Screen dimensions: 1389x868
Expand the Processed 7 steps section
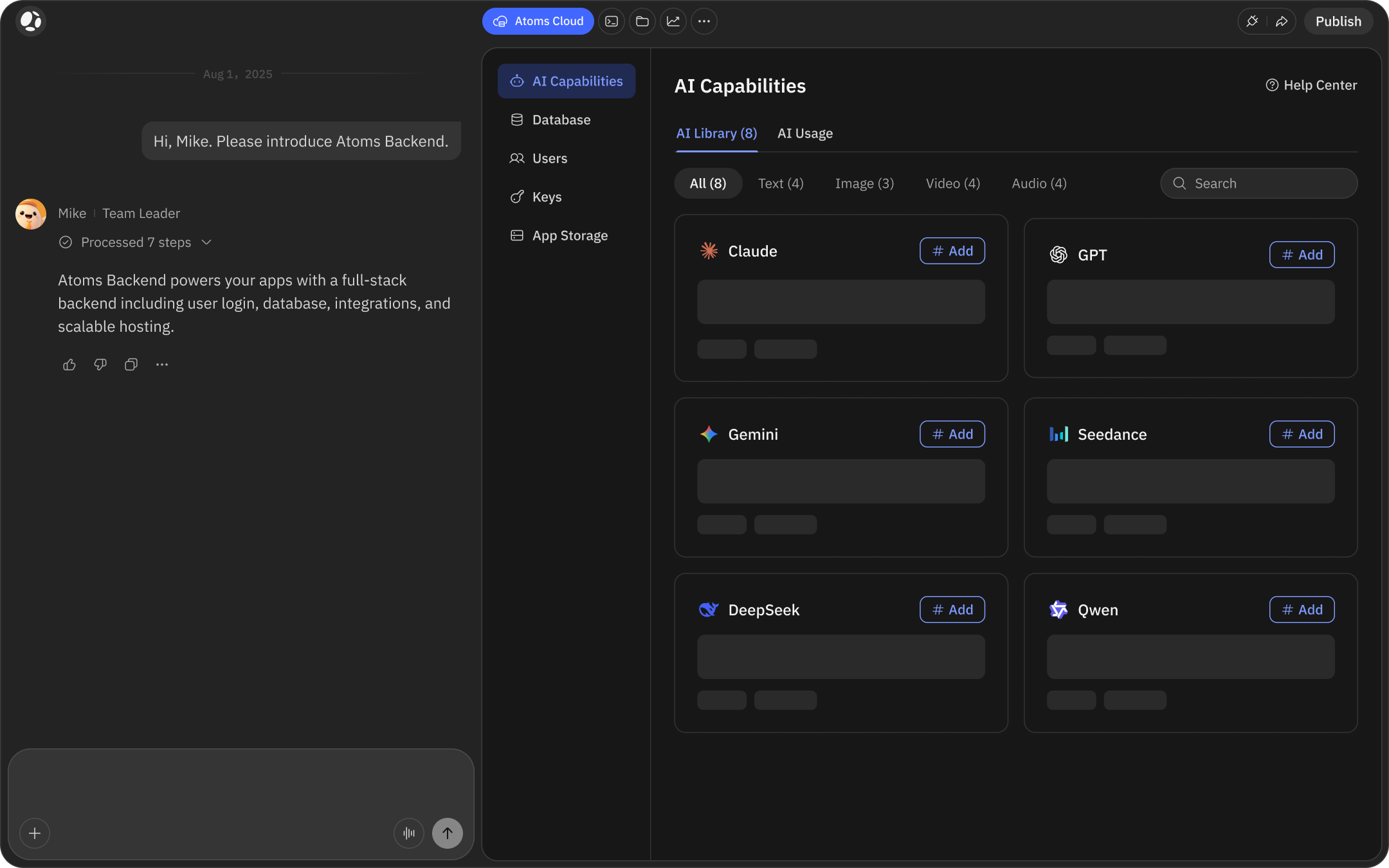click(206, 242)
